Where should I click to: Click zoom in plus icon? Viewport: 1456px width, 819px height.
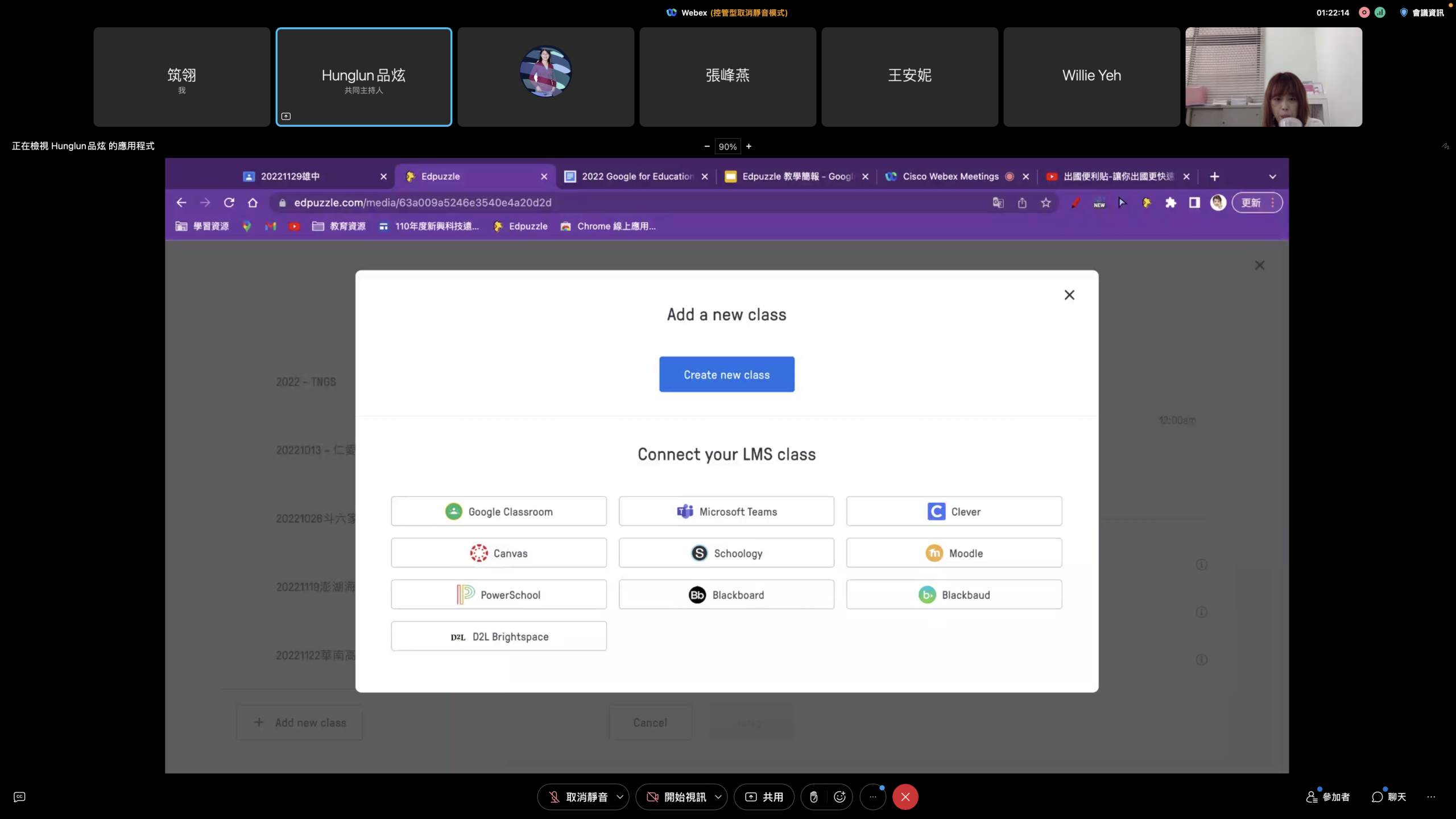coord(749,146)
